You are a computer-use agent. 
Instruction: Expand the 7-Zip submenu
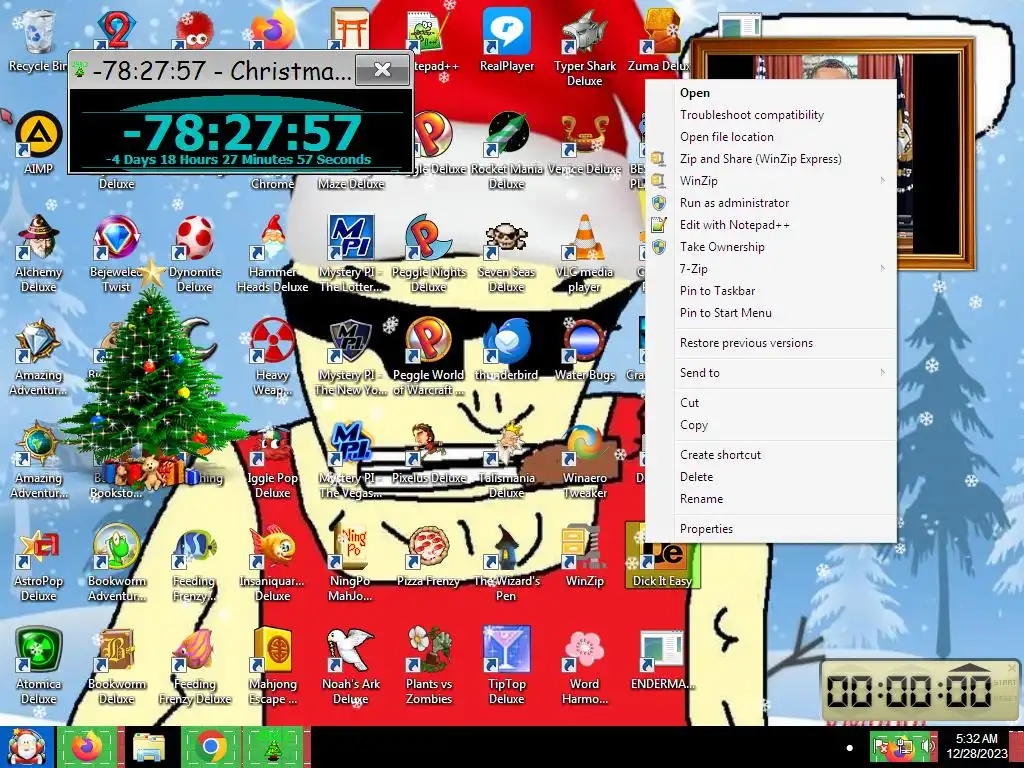771,269
